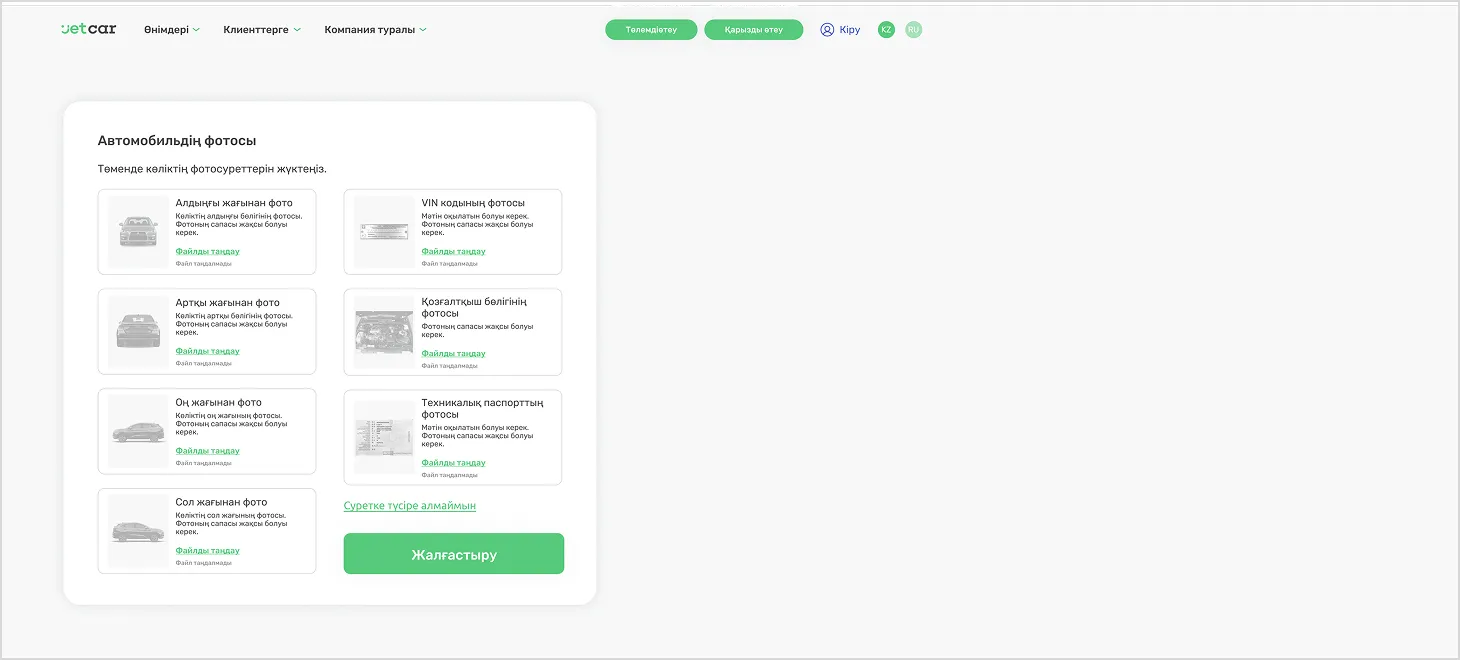Expand the Компания туралы menu
Viewport: 1460px width, 660px height.
(375, 30)
